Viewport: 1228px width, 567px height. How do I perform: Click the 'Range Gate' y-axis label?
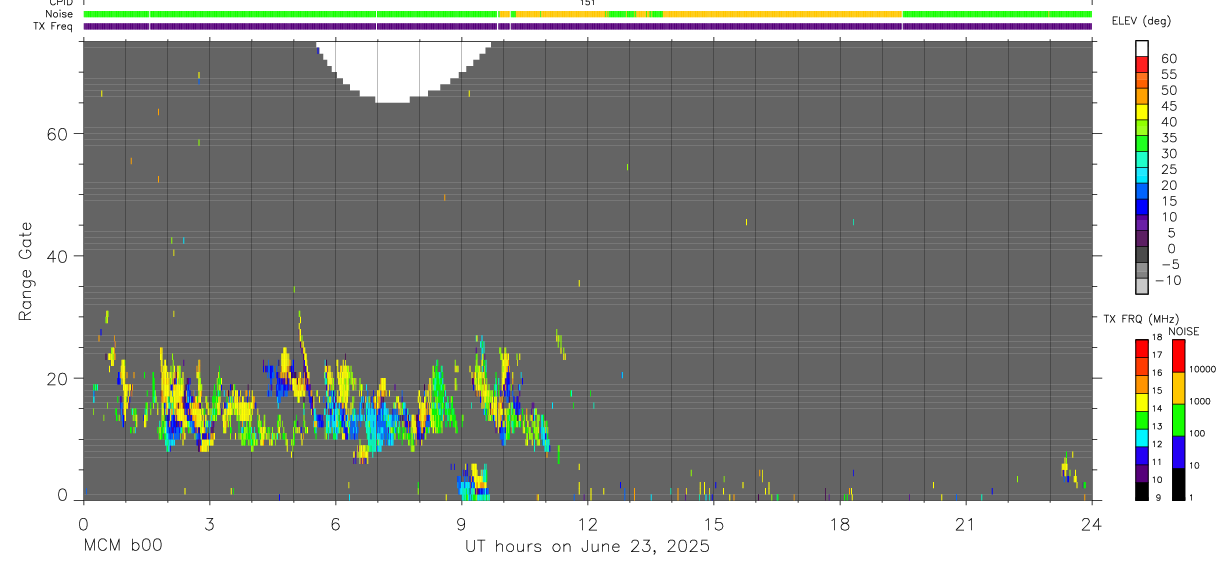coord(26,271)
